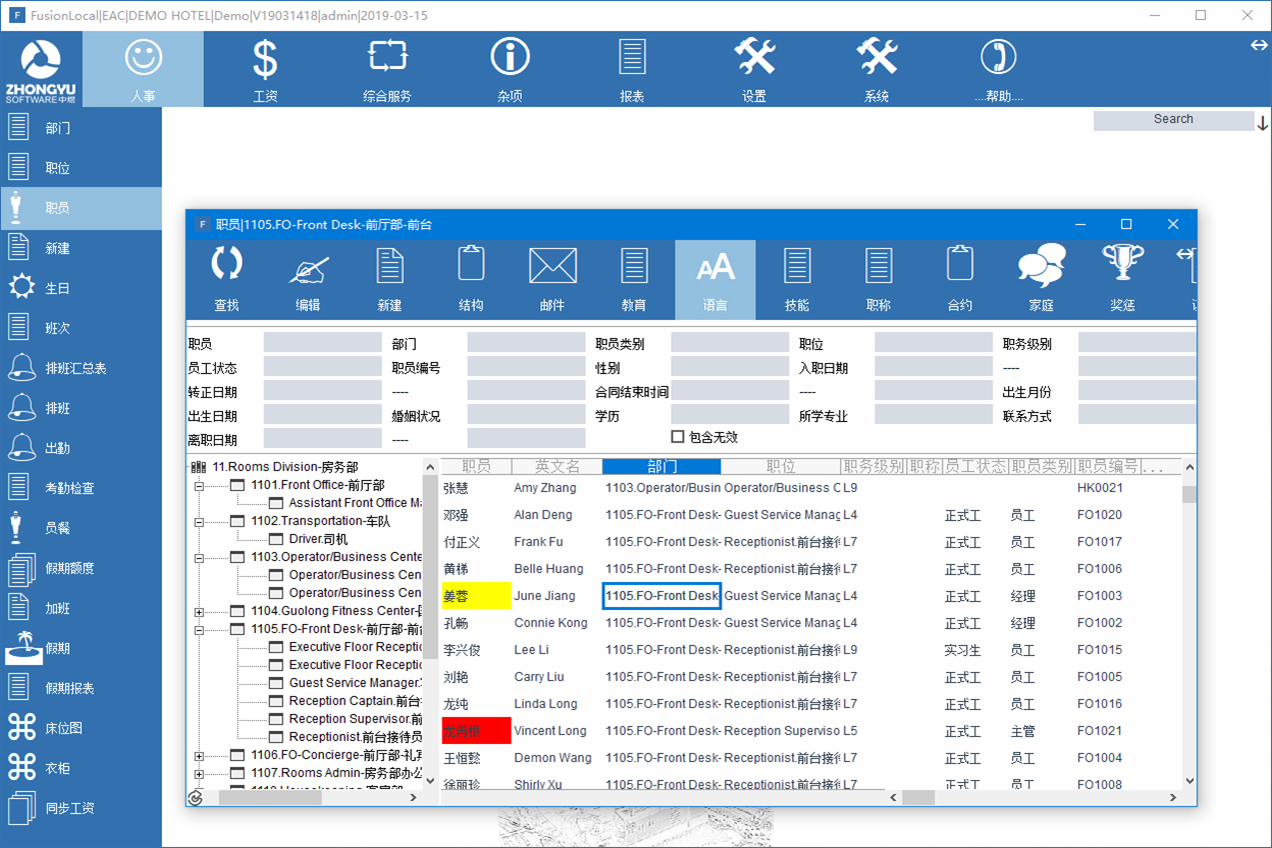Open the 编辑 edit tool
1272x848 pixels.
pos(308,278)
